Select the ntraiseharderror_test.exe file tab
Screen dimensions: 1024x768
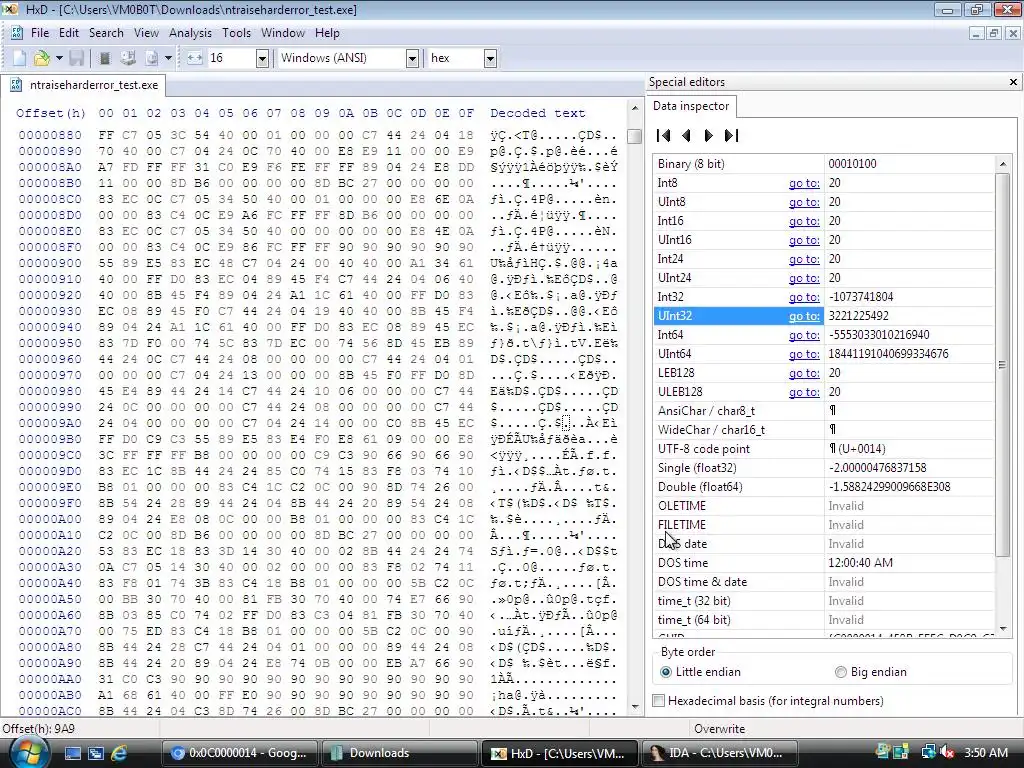coord(84,85)
